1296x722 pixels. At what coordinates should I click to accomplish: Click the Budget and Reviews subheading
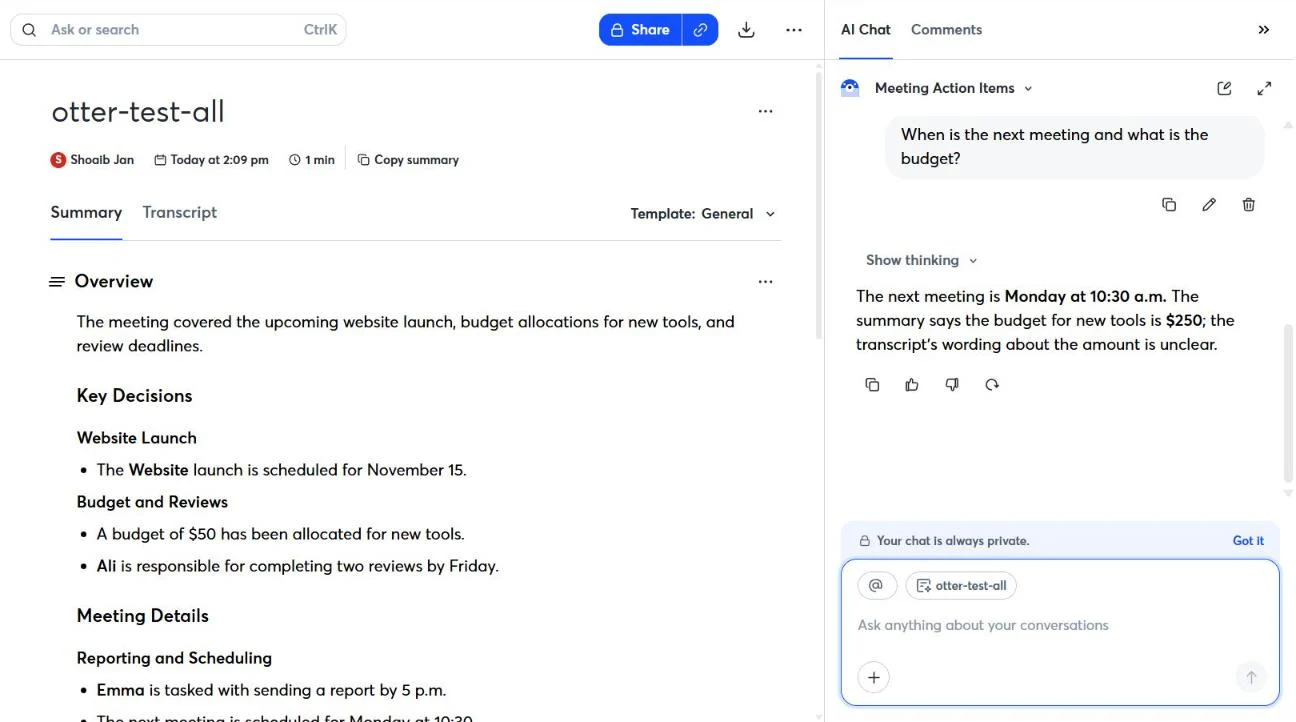(x=152, y=502)
